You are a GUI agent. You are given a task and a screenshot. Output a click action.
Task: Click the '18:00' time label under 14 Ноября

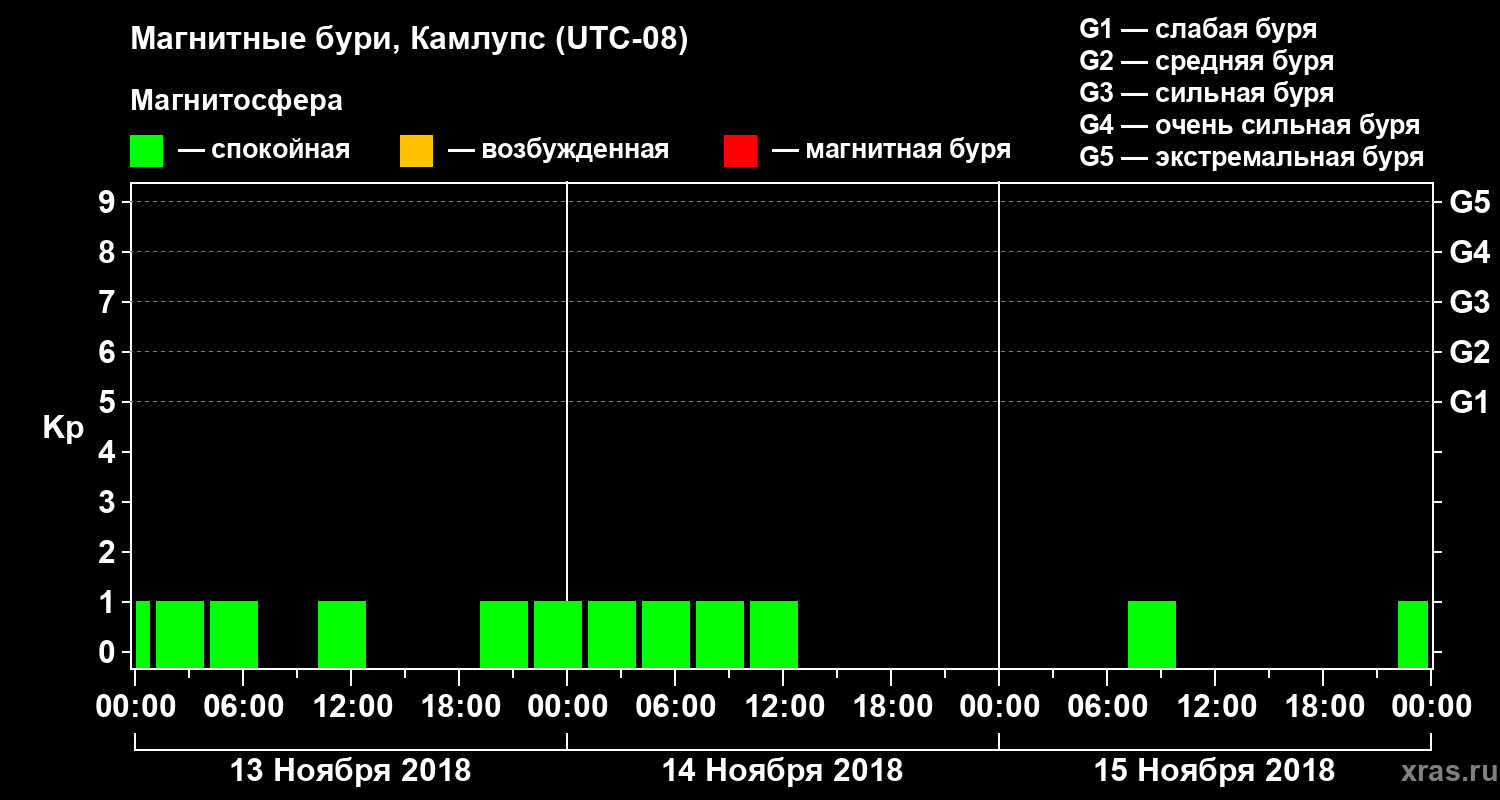click(891, 706)
